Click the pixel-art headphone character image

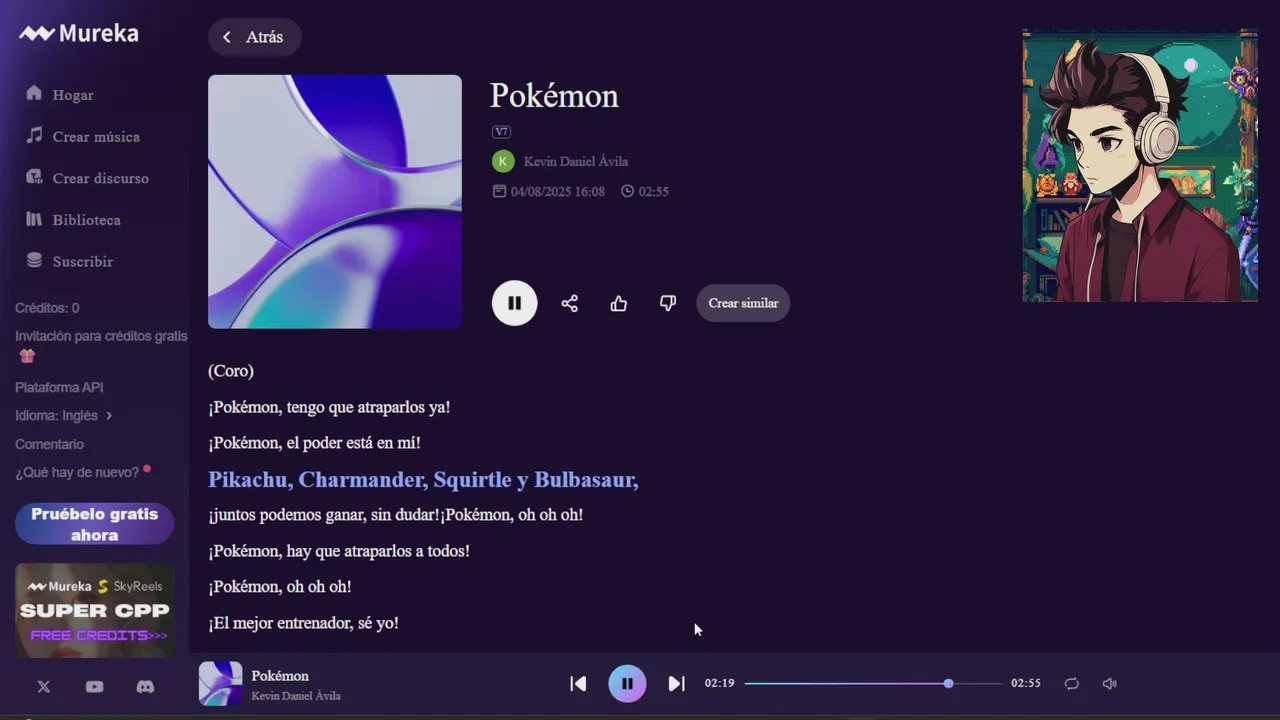(x=1140, y=165)
